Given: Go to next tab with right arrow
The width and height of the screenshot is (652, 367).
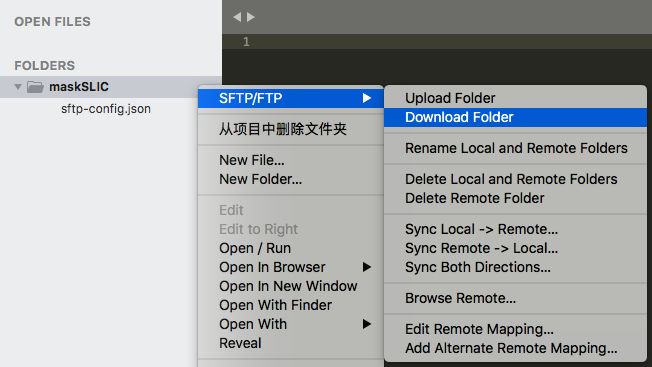Looking at the screenshot, I should (250, 17).
